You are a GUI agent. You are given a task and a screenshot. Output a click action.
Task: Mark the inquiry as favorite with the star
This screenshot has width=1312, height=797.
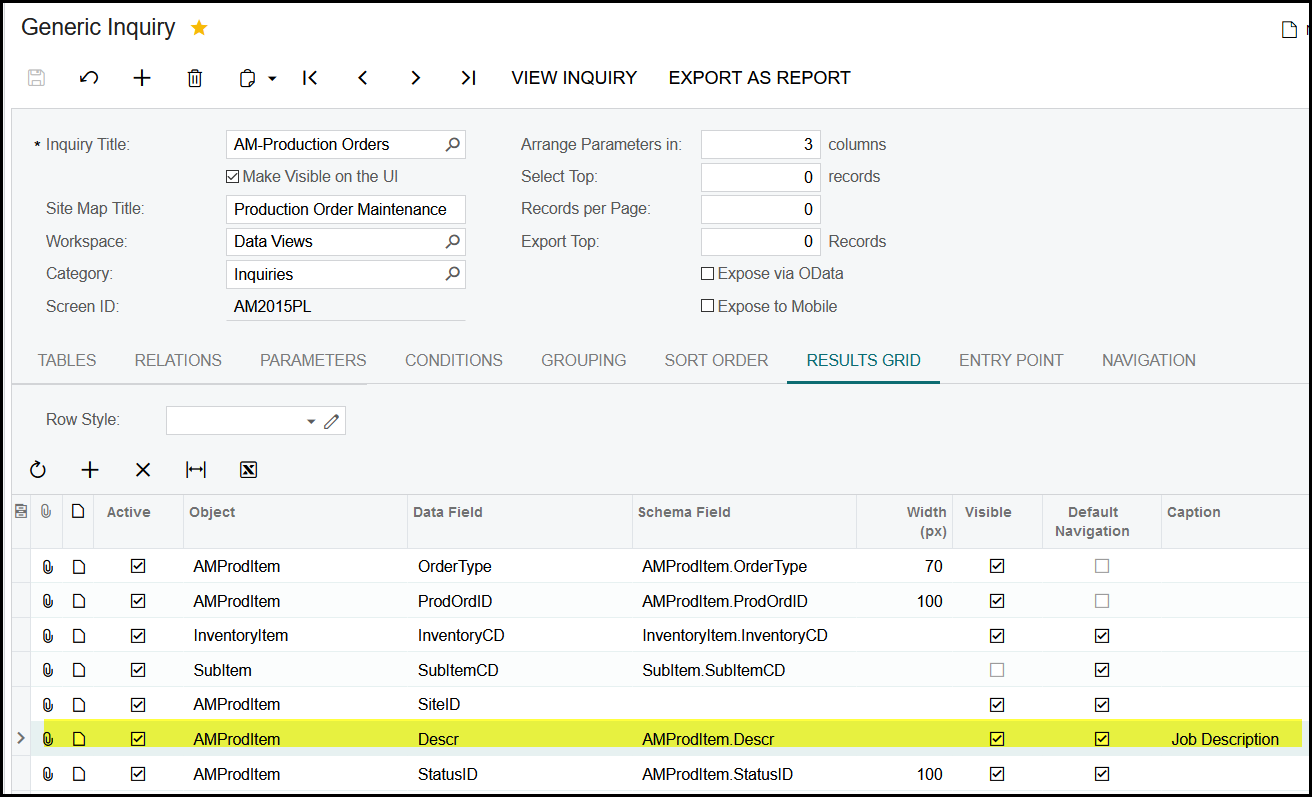pyautogui.click(x=199, y=28)
